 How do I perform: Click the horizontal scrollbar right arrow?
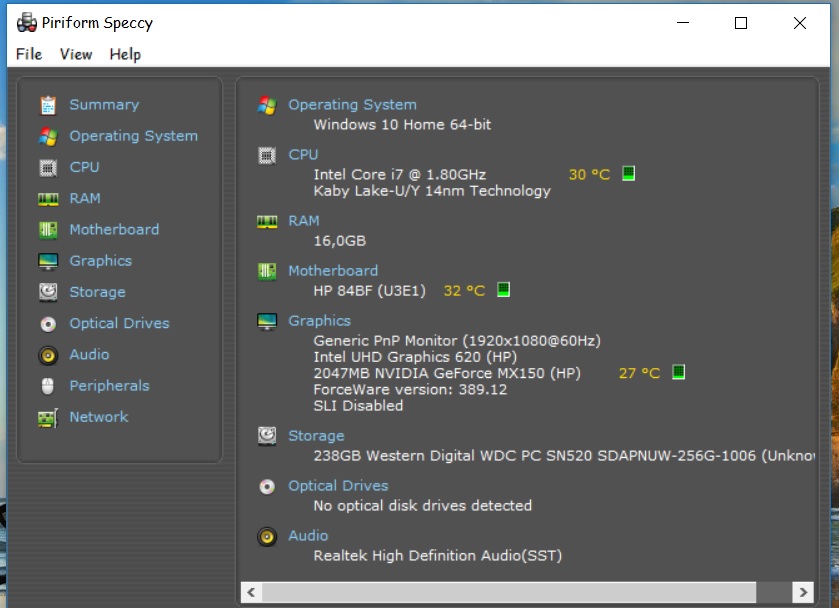[803, 592]
